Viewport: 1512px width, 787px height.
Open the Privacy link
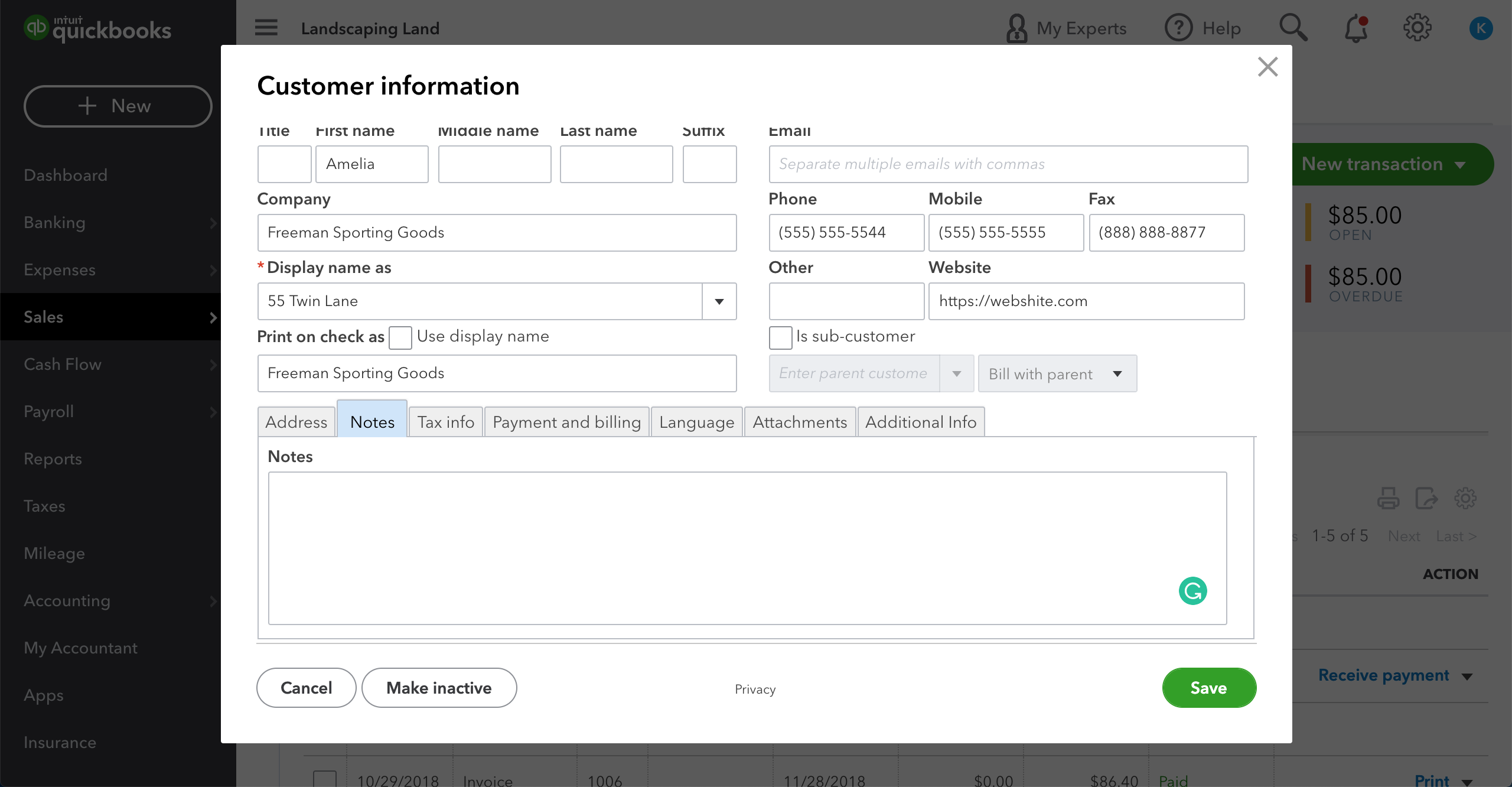(755, 689)
